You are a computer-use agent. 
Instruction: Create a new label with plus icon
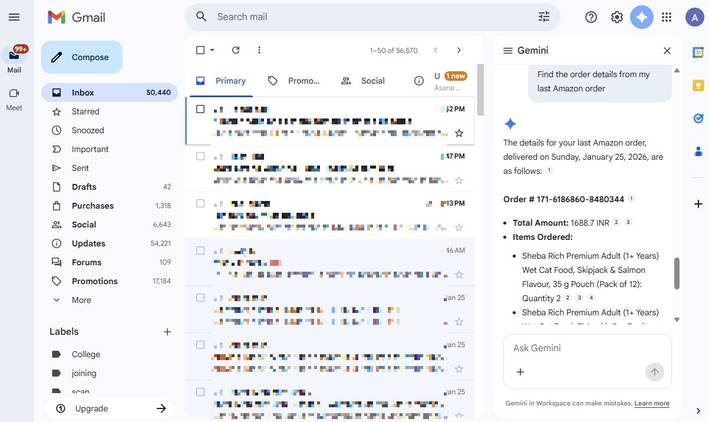click(167, 332)
